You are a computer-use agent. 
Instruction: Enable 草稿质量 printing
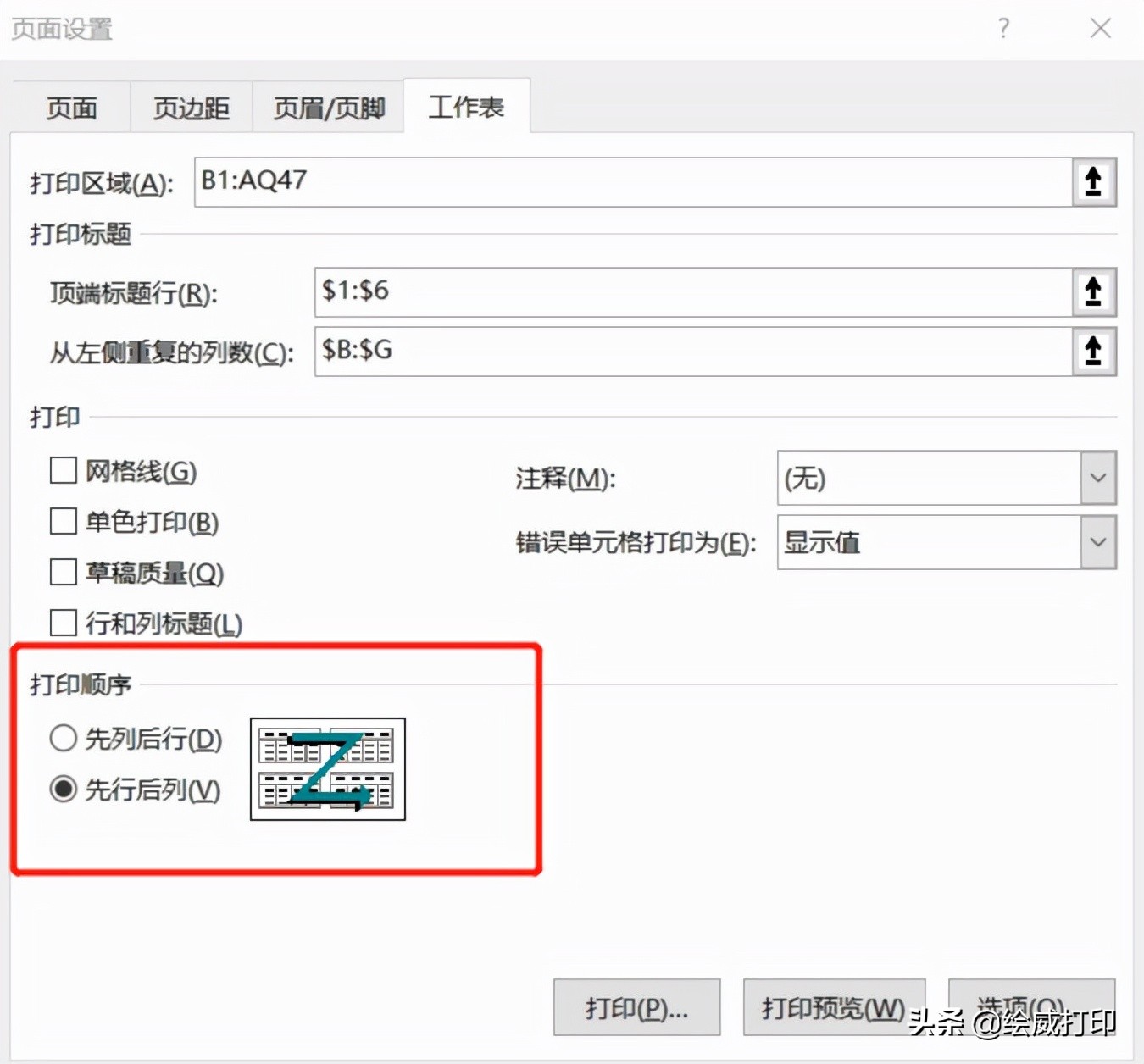63,572
